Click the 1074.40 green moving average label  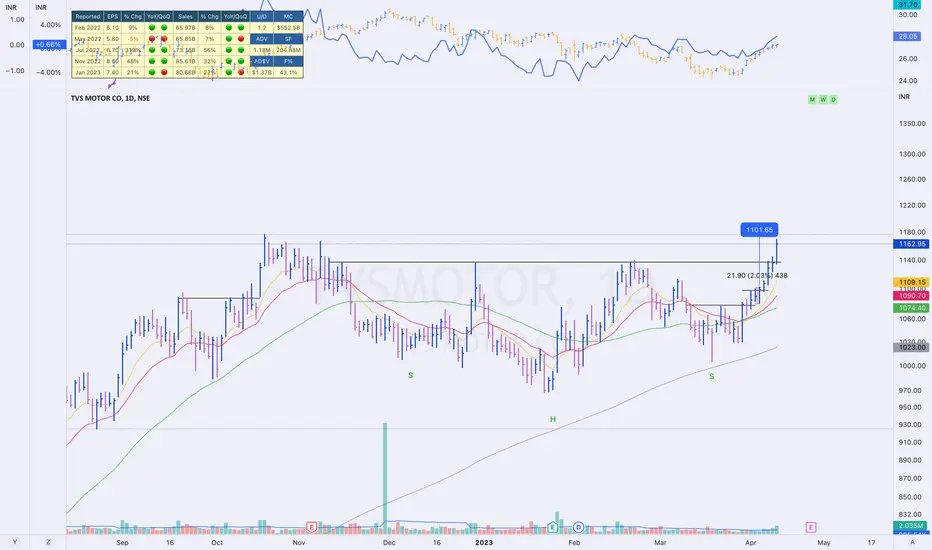pyautogui.click(x=911, y=308)
